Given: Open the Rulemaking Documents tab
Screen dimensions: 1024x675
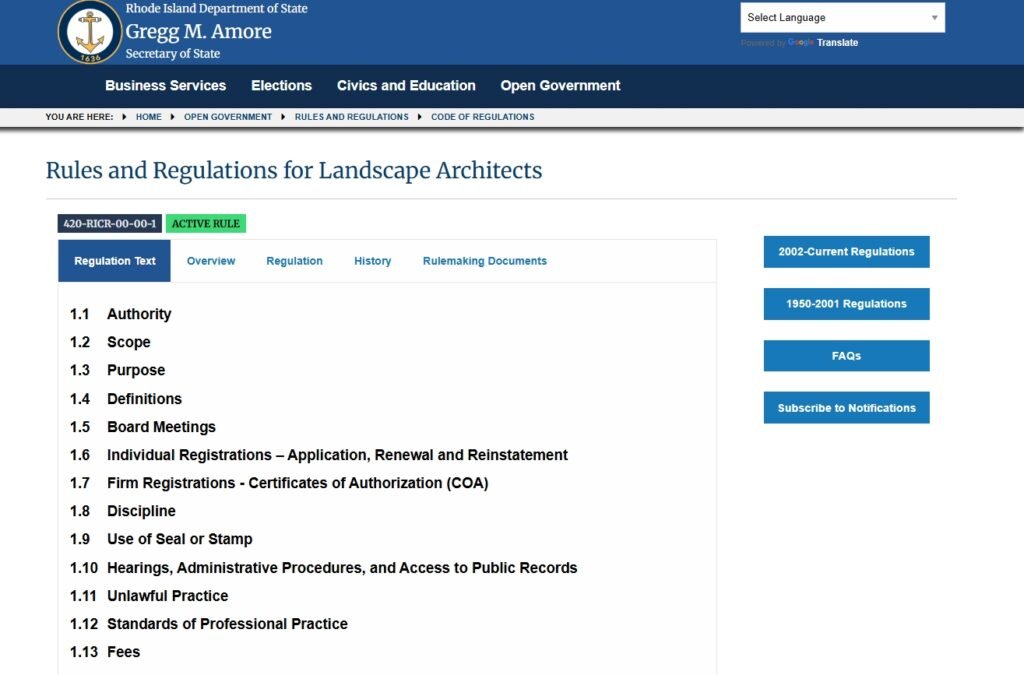Looking at the screenshot, I should pyautogui.click(x=484, y=260).
